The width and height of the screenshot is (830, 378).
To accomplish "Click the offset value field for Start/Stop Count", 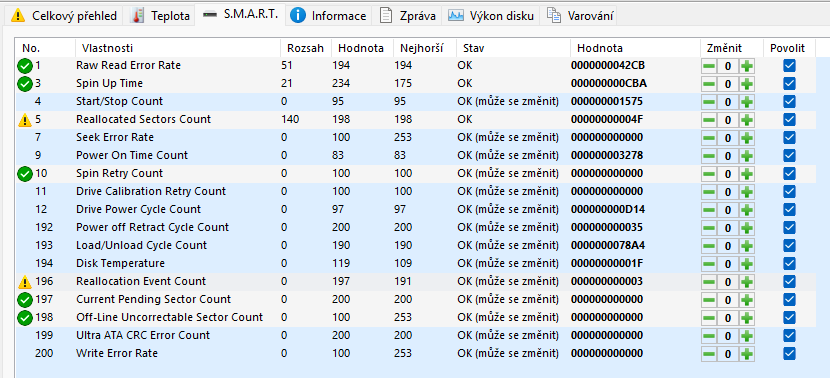I will (728, 102).
